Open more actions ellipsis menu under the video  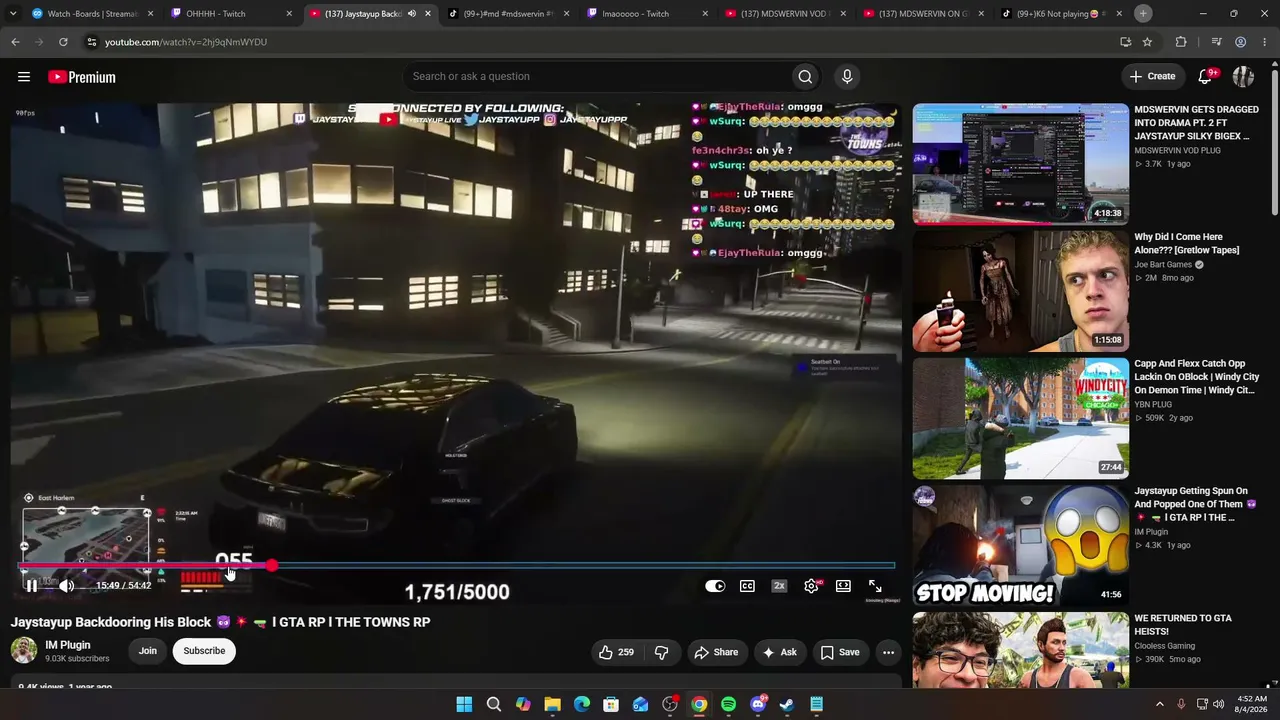point(888,652)
